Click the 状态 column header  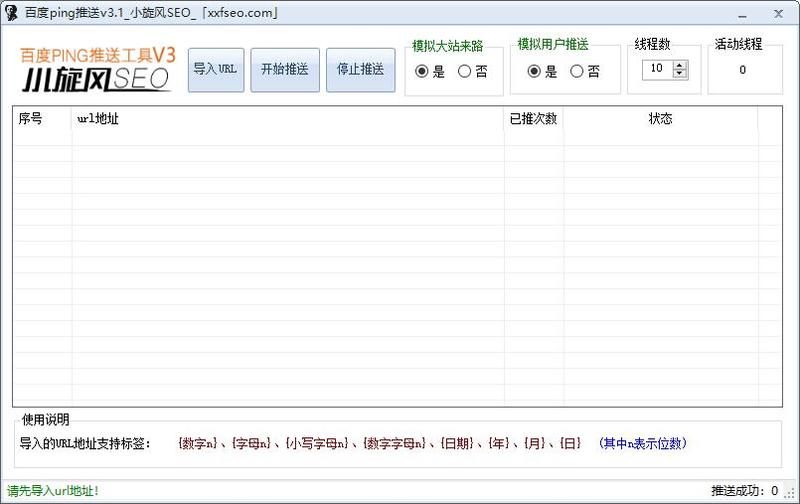660,119
